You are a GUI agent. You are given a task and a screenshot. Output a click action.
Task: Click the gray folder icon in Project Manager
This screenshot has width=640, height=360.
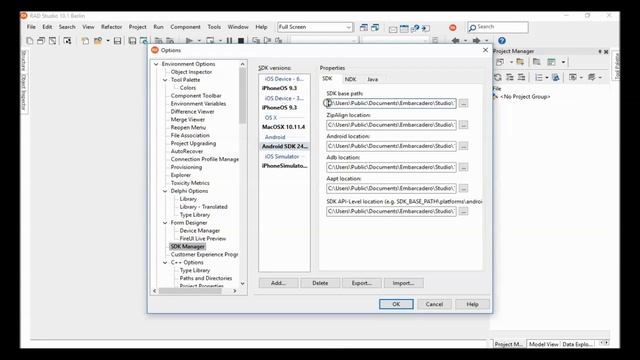click(x=537, y=62)
